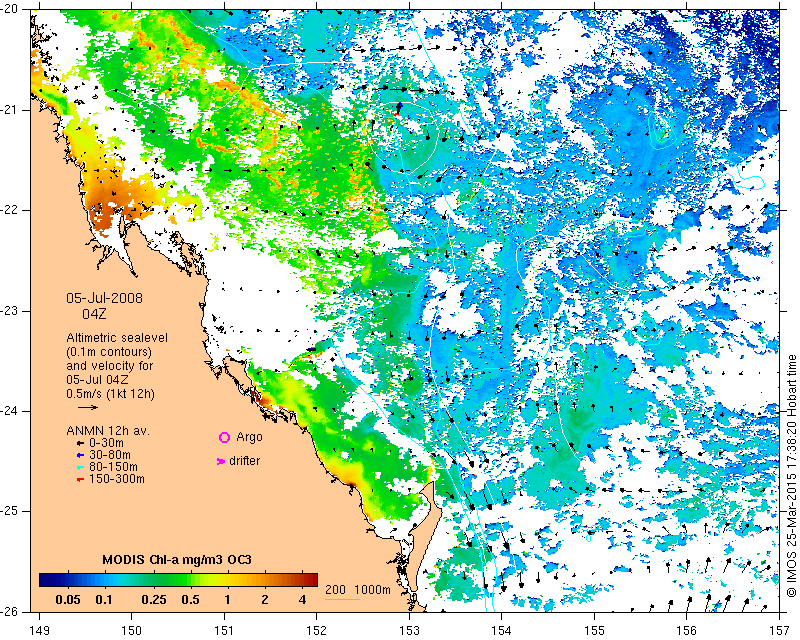
Task: Click the magenta drifter arrow symbol
Action: 221,461
